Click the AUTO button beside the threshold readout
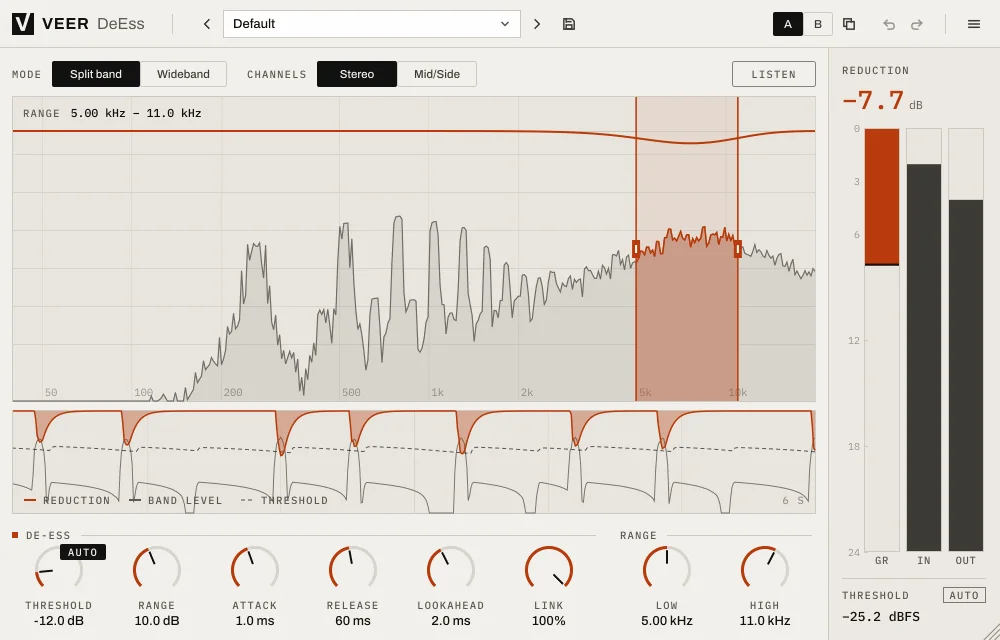Screen dimensions: 1000x640 pyautogui.click(x=964, y=595)
